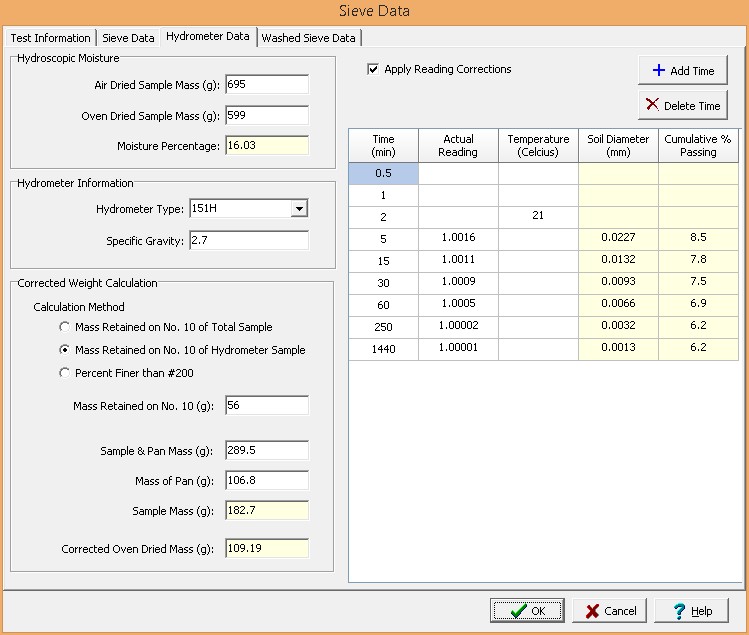
Task: Switch to the Test Information tab
Action: pyautogui.click(x=50, y=38)
